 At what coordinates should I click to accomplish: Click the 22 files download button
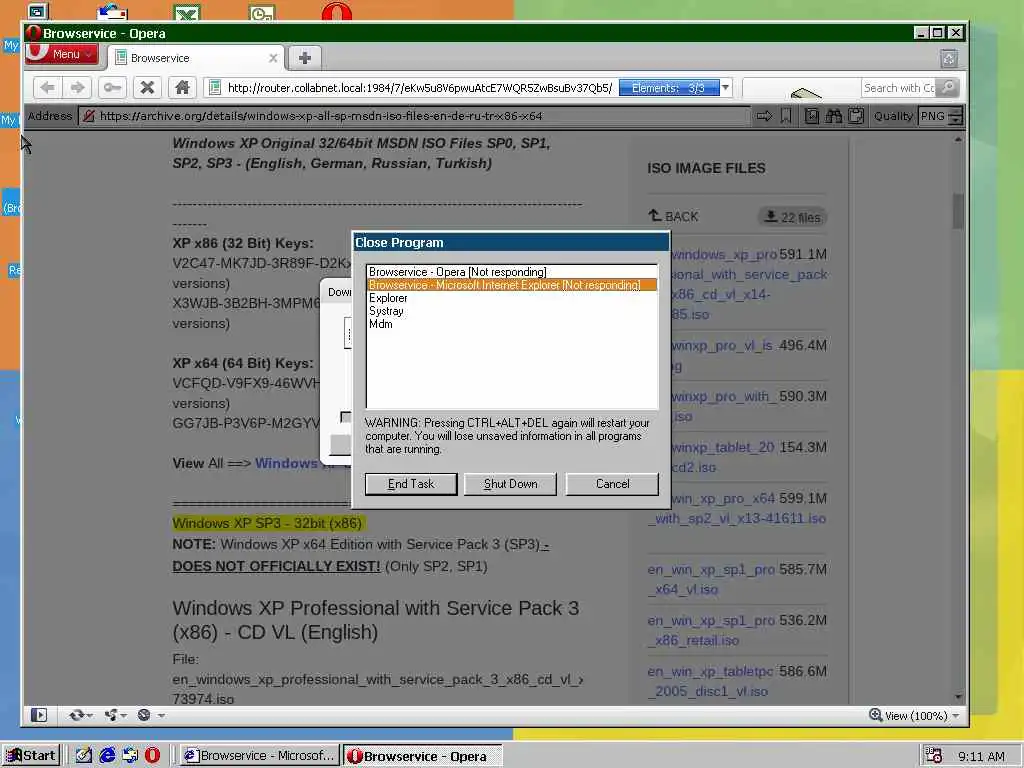(792, 217)
